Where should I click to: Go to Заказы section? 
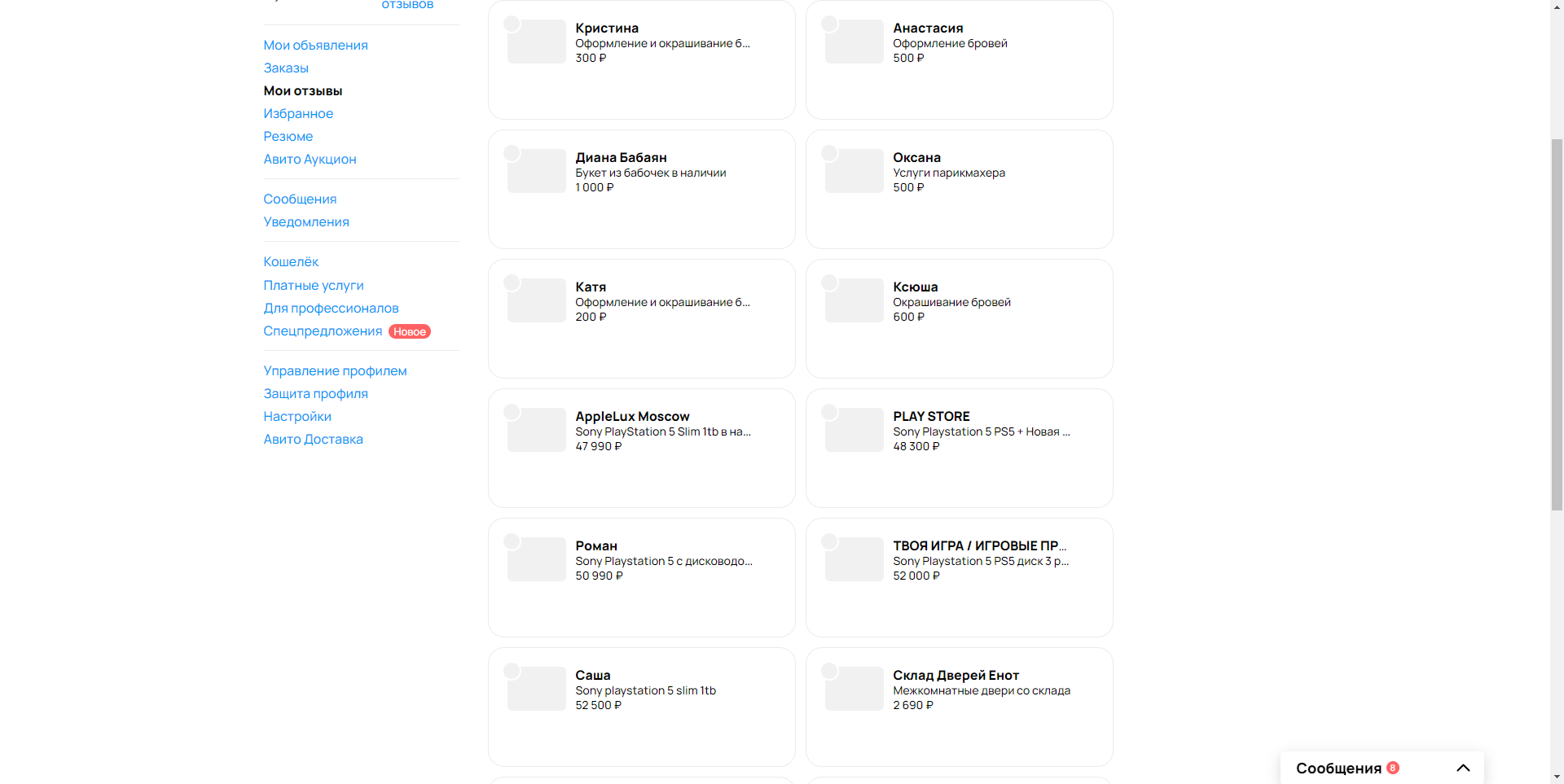click(x=286, y=68)
